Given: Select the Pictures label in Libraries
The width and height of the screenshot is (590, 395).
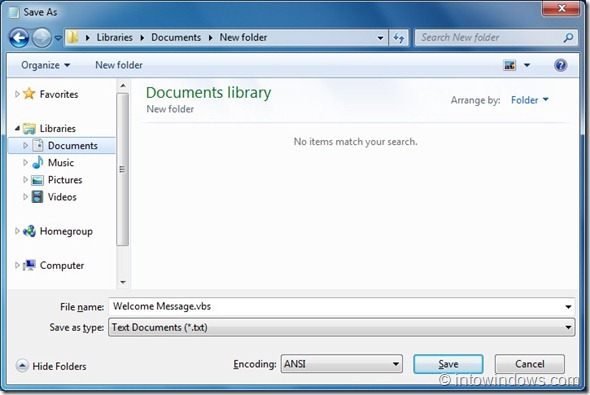Looking at the screenshot, I should coord(65,180).
